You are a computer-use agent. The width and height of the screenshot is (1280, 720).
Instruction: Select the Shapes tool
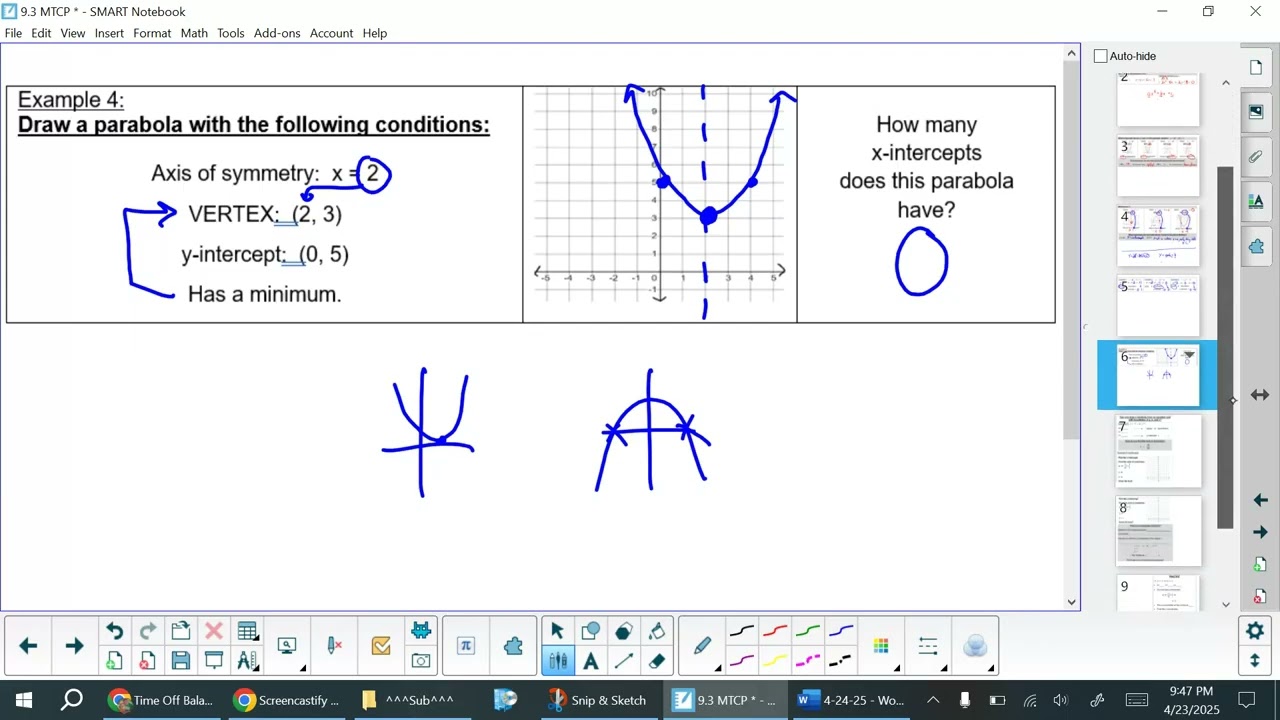[590, 631]
